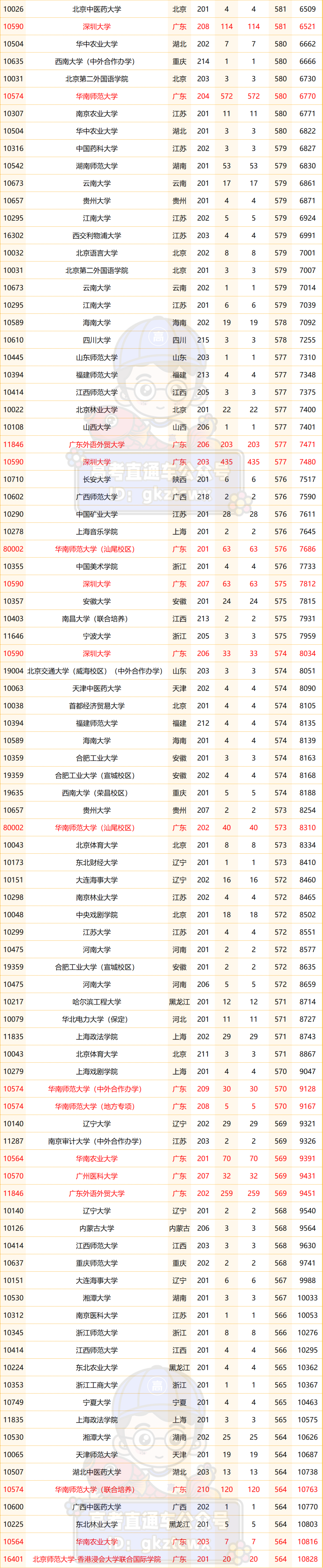Select rank value 6521 in Shenzhen University row

point(307,27)
